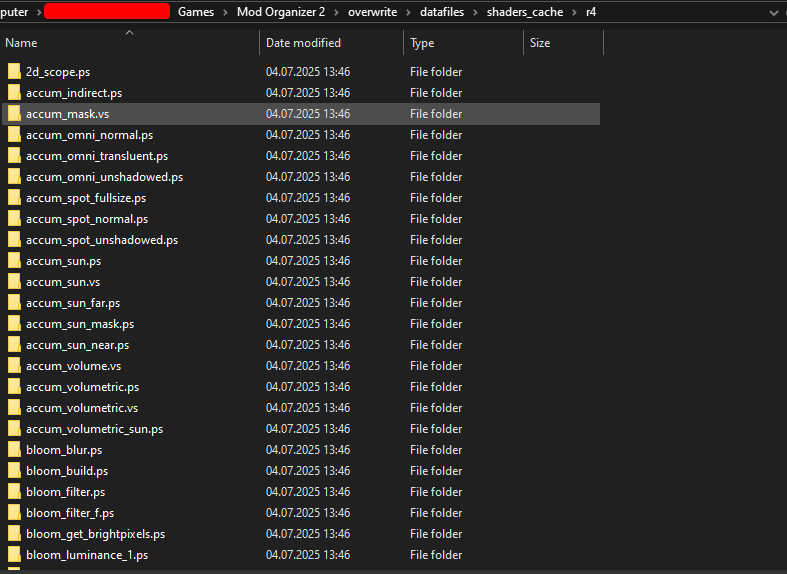Click the date cell of the accum_sun.vs row
The width and height of the screenshot is (787, 574).
point(308,282)
